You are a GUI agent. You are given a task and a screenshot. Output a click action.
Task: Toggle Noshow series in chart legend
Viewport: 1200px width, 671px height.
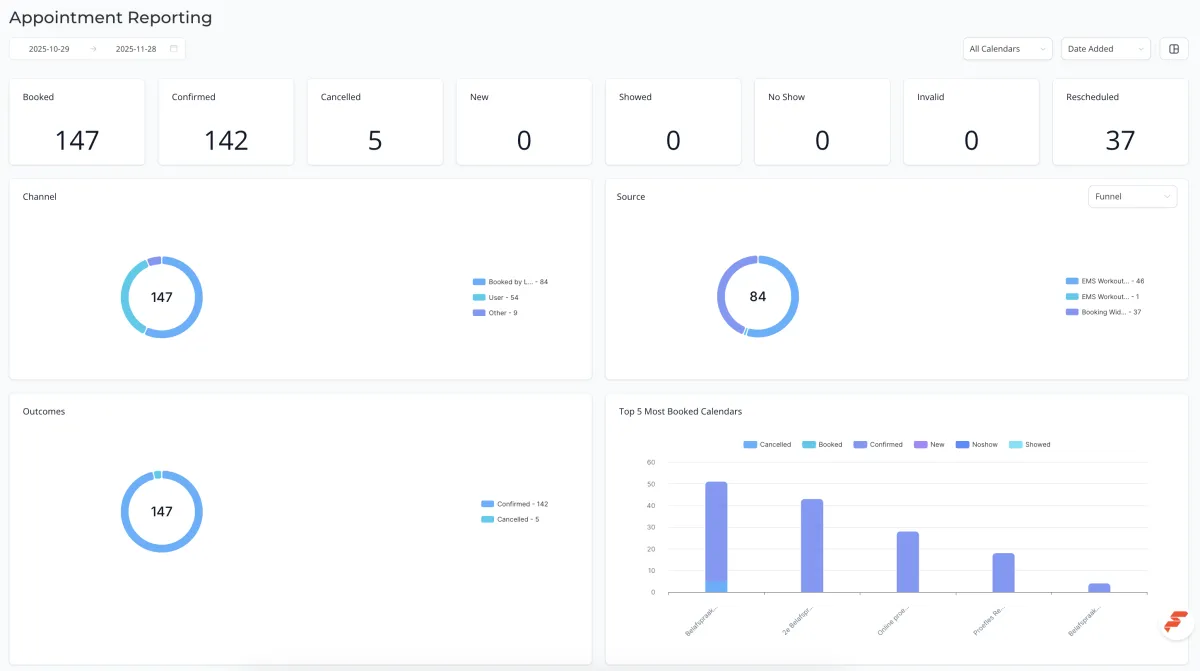coord(977,444)
